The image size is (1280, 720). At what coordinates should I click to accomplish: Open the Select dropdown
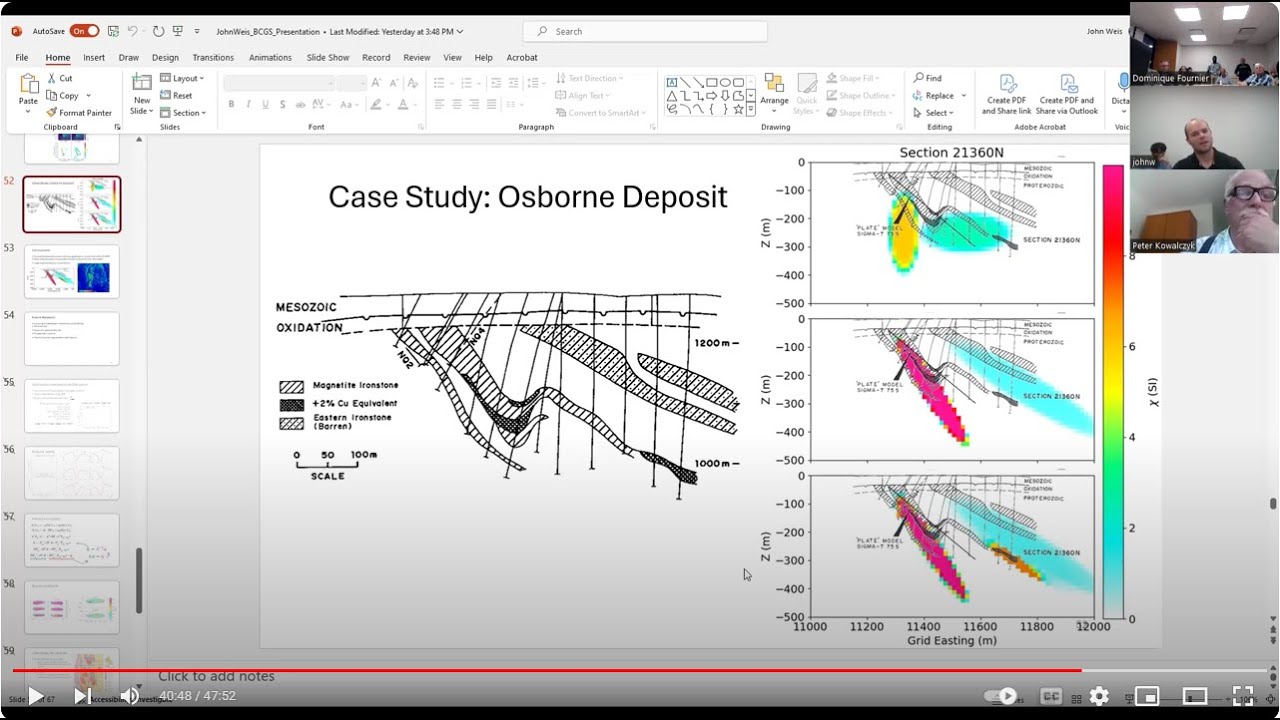click(x=933, y=113)
